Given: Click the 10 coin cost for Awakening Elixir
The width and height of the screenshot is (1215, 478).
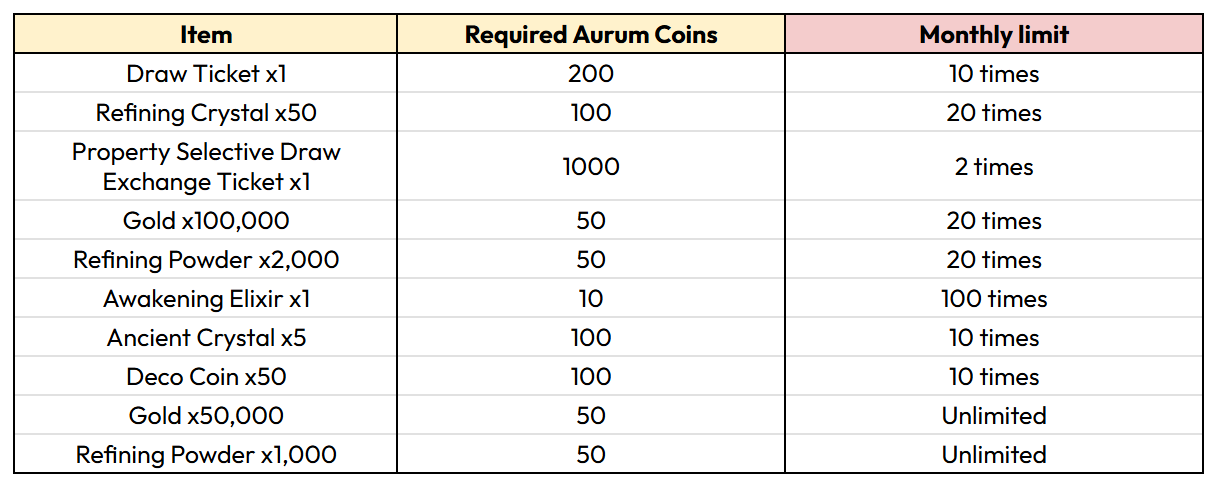Looking at the screenshot, I should (591, 299).
